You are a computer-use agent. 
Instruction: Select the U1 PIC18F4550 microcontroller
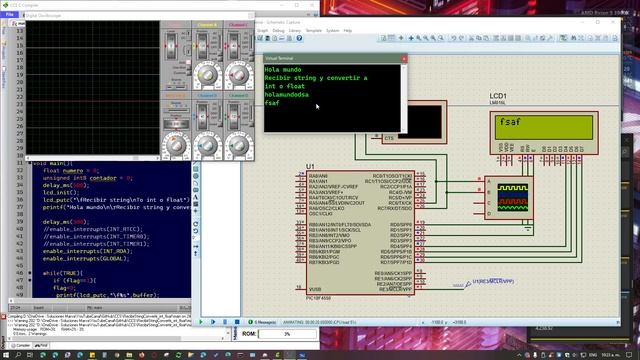360,233
